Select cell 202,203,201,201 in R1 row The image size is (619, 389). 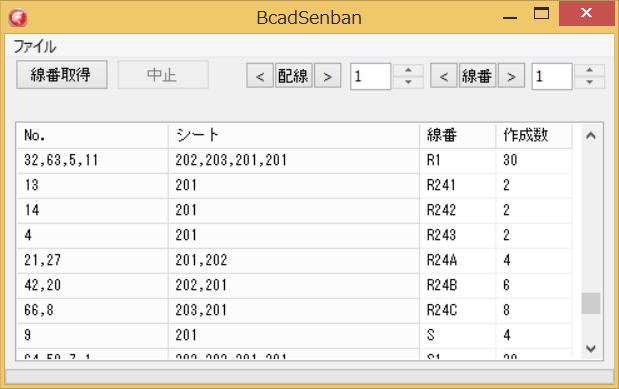click(x=294, y=160)
